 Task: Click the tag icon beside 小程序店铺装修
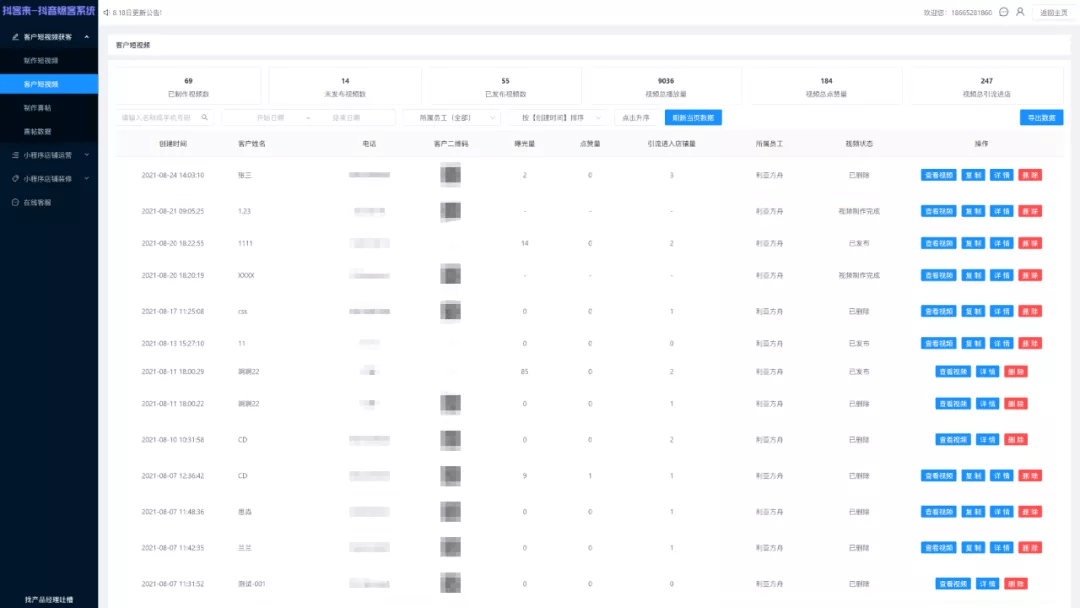click(x=14, y=179)
